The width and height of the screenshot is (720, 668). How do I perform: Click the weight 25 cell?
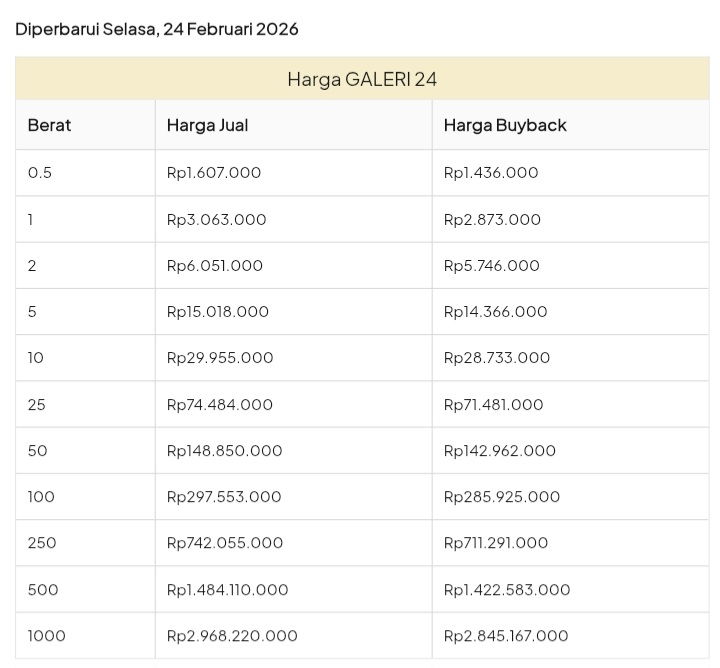(x=37, y=404)
